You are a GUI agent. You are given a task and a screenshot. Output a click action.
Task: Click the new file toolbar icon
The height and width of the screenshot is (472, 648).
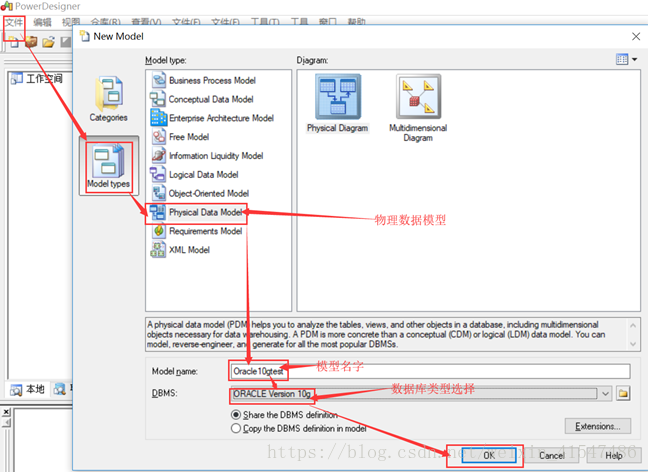click(x=13, y=41)
